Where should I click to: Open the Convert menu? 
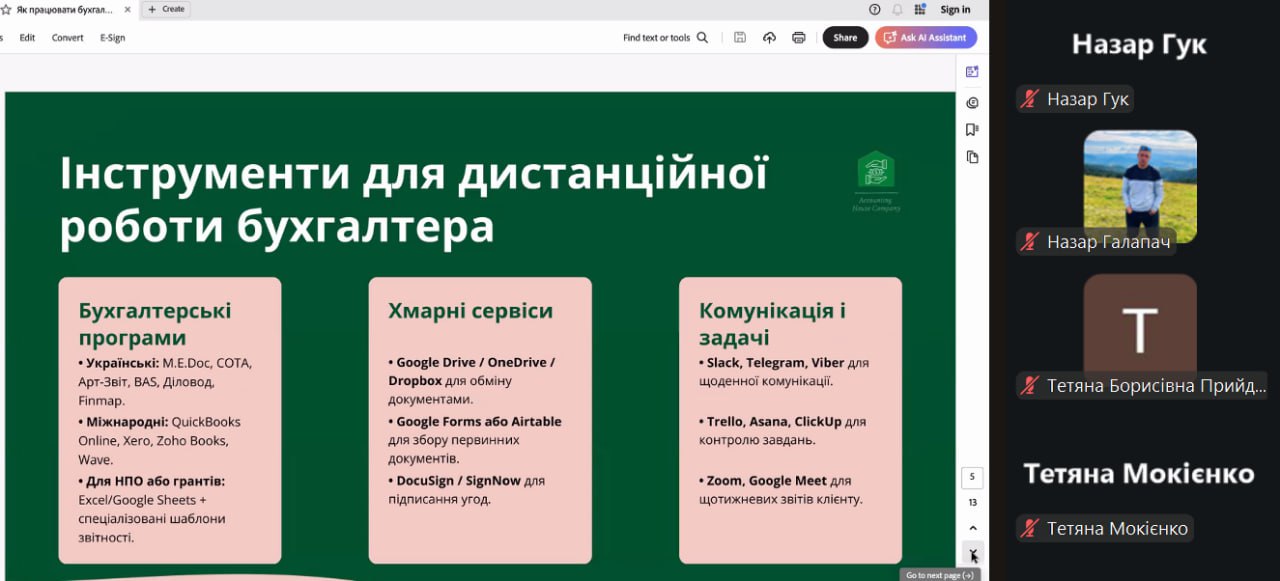[x=68, y=38]
